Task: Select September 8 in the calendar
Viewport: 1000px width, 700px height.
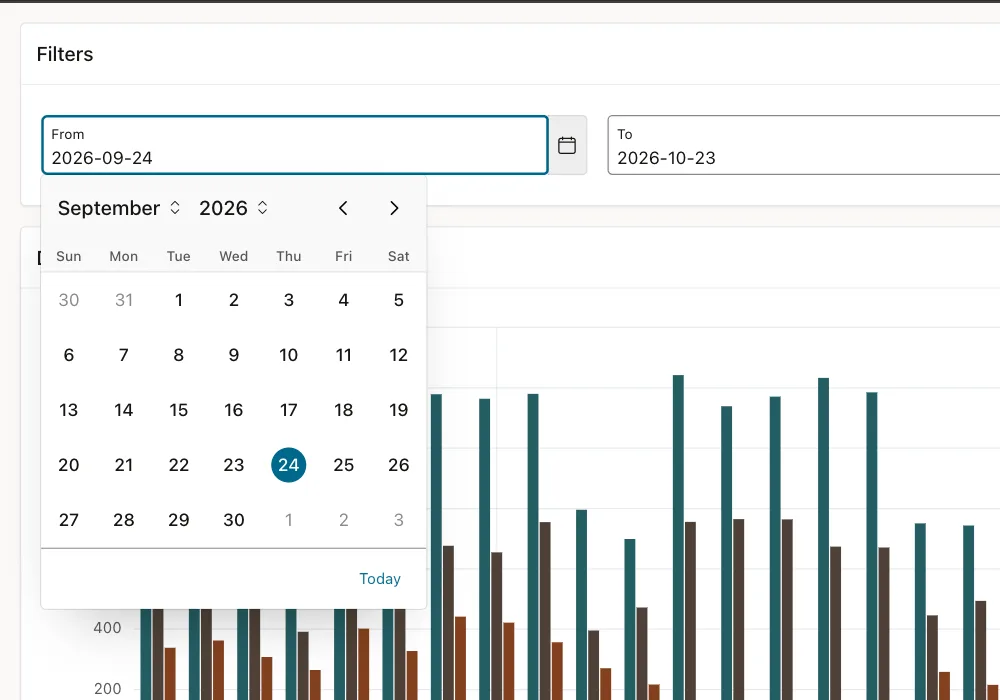Action: (x=179, y=355)
